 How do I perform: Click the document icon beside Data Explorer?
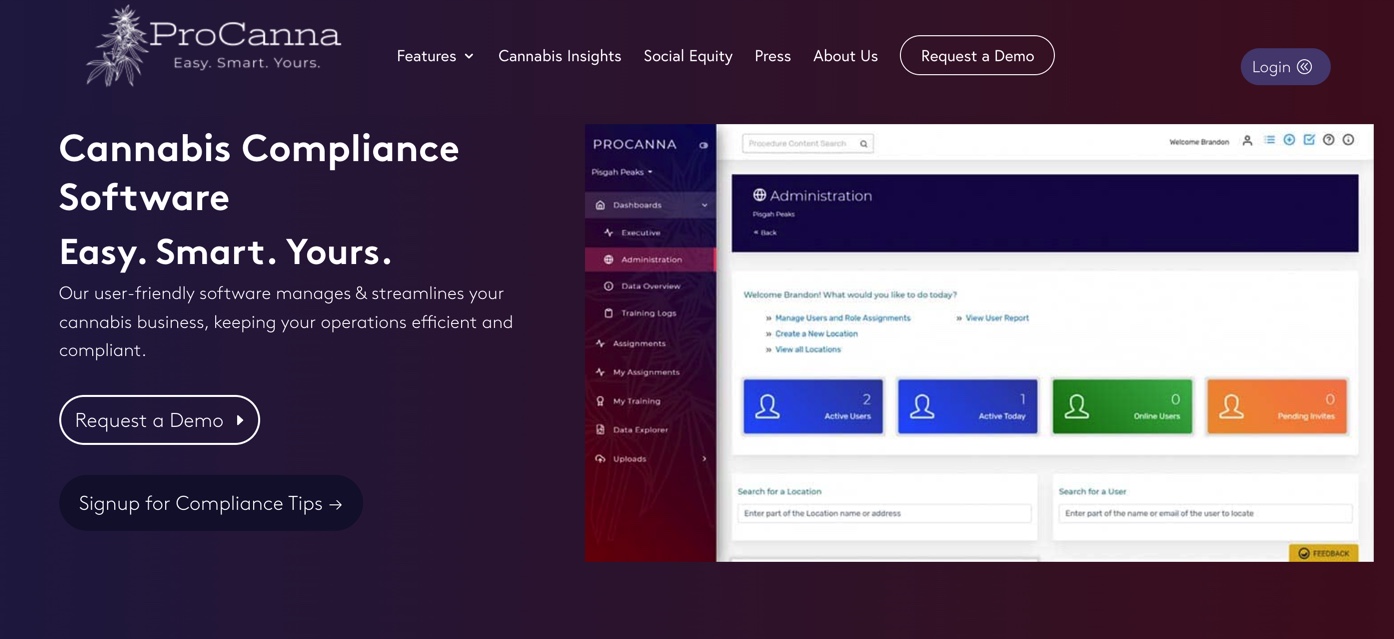(x=600, y=430)
